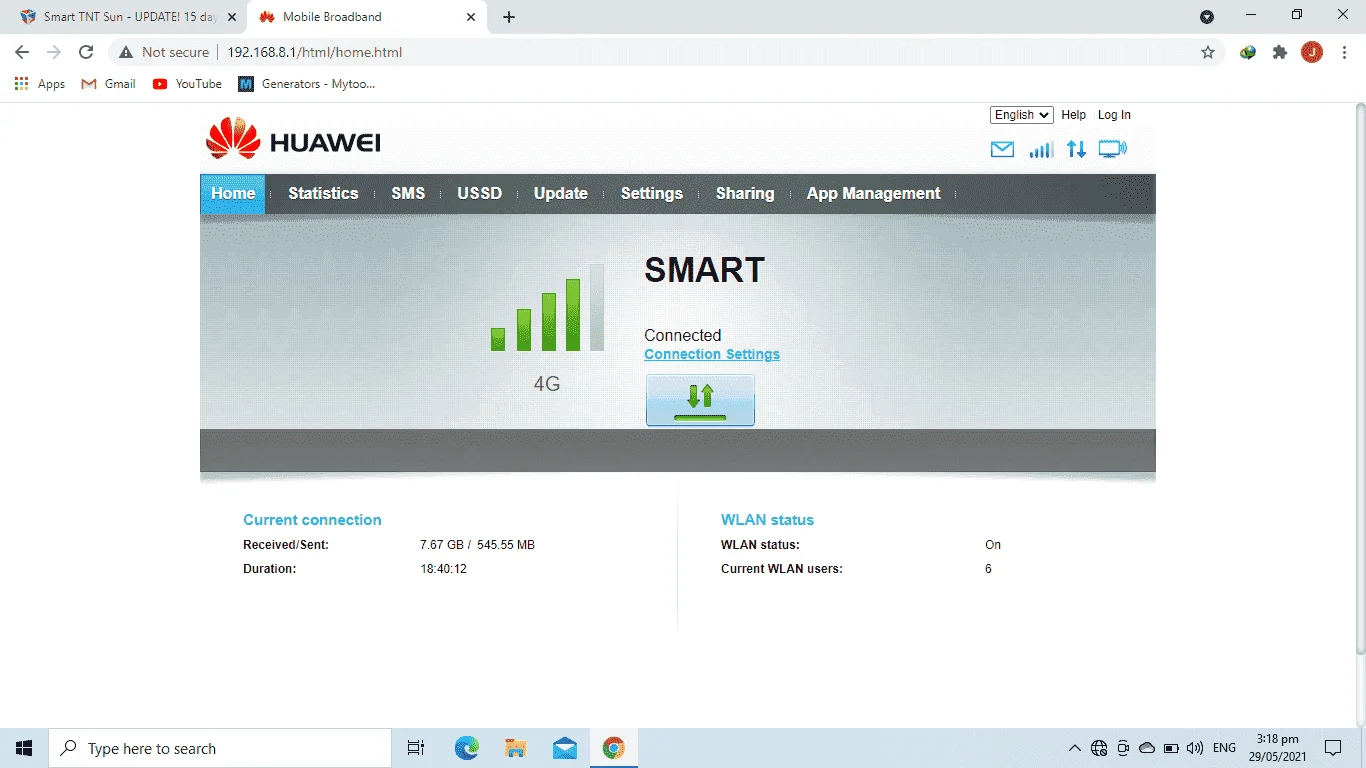Open the Statistics tab
The image size is (1366, 768).
(x=323, y=193)
